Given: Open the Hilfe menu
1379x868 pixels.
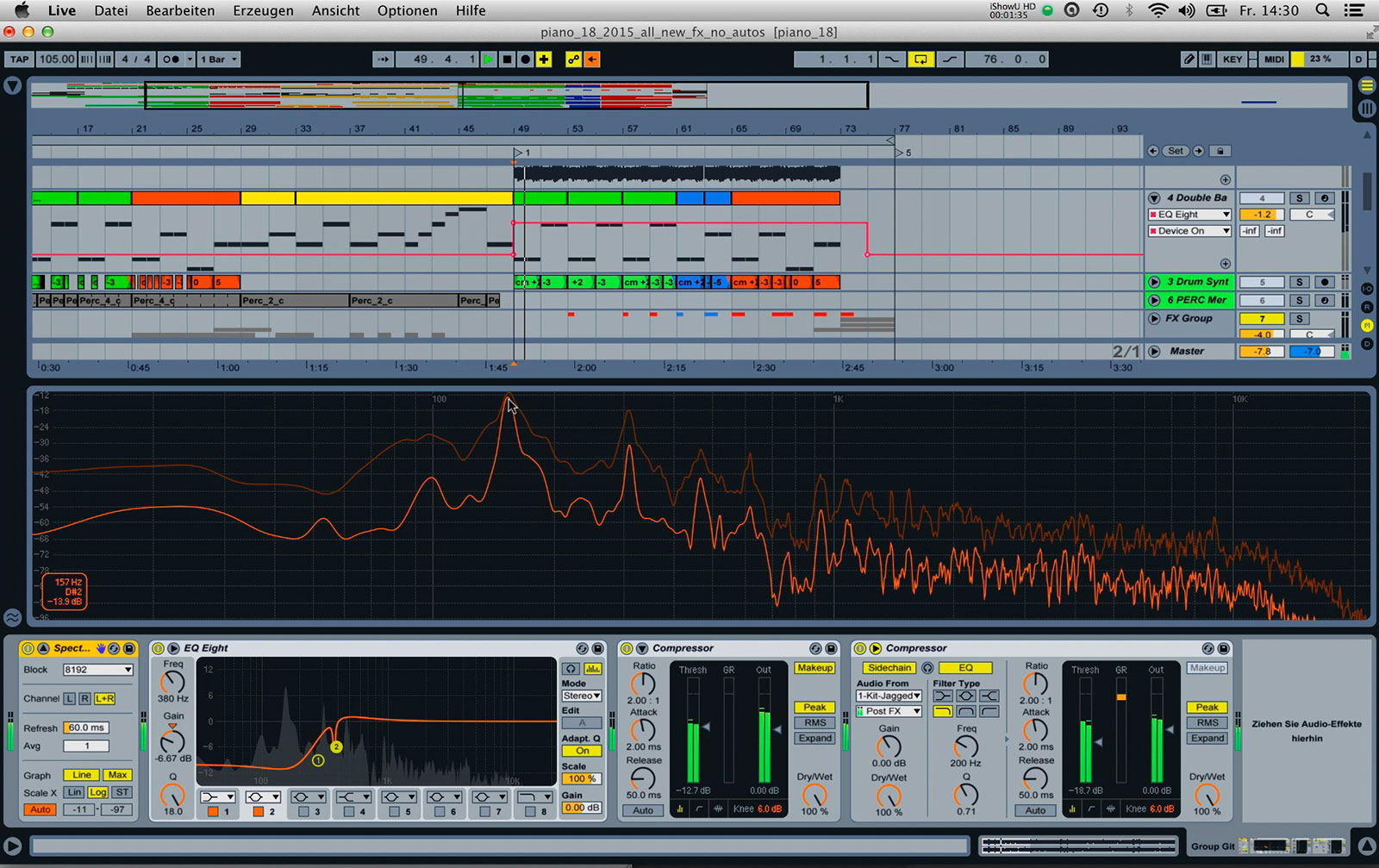Looking at the screenshot, I should point(471,10).
